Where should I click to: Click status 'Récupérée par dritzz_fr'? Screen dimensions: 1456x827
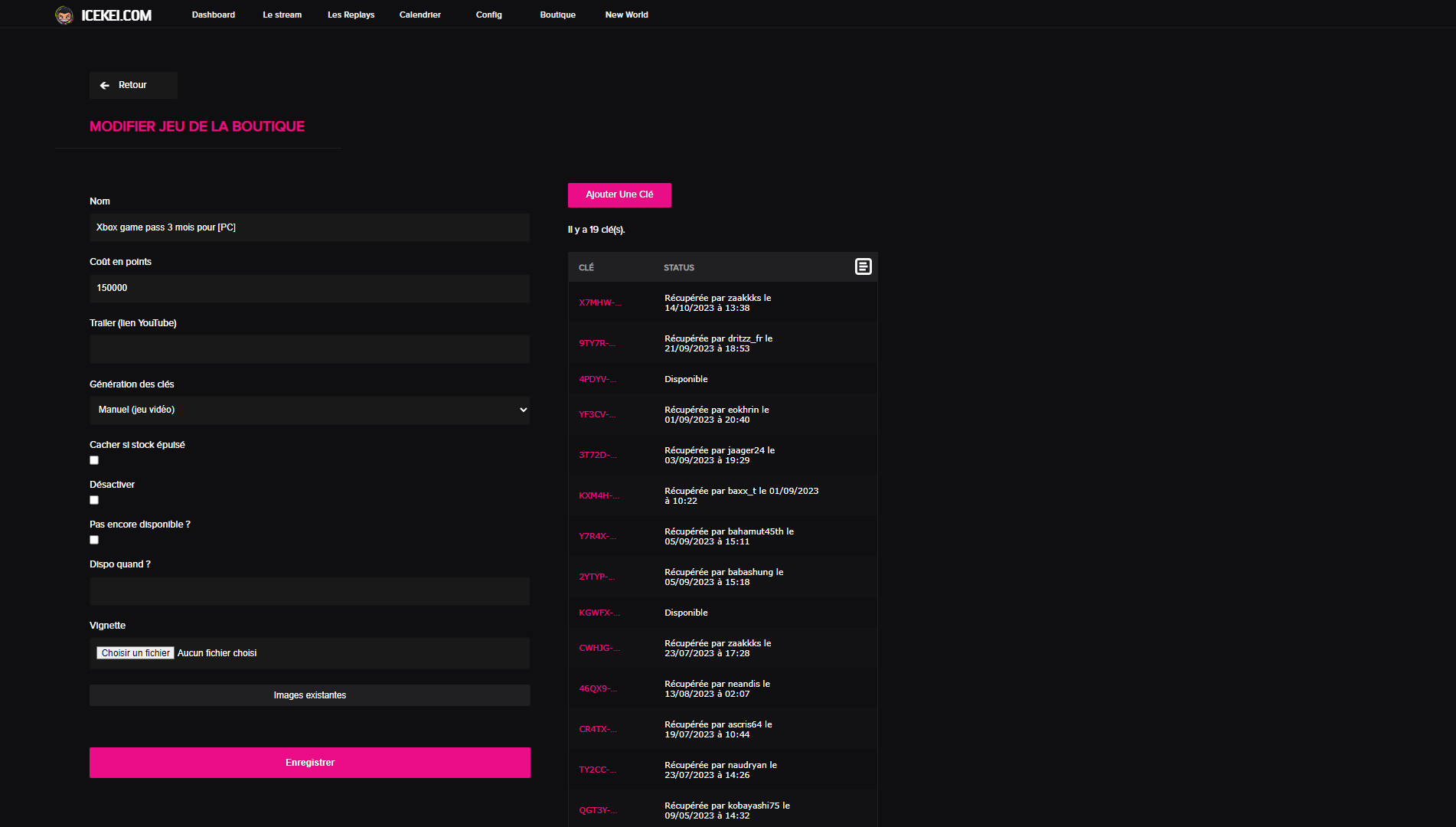(718, 343)
